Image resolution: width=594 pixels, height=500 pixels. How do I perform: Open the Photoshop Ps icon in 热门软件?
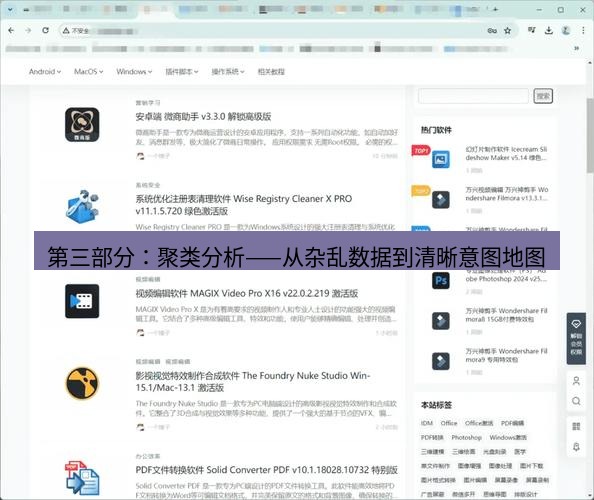click(441, 281)
